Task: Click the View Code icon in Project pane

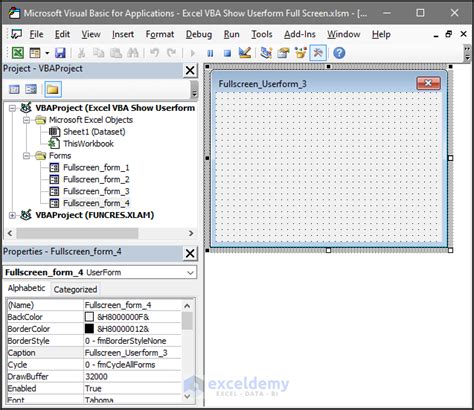Action: [x=14, y=89]
